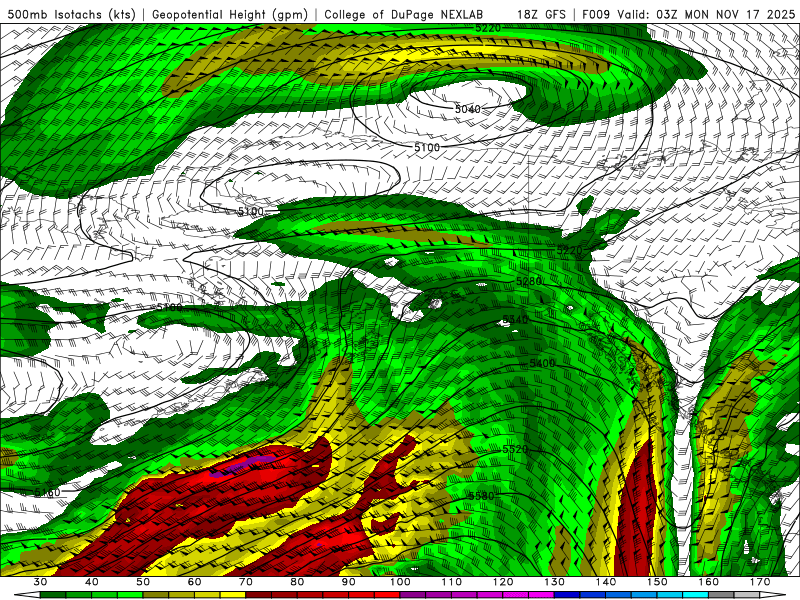The height and width of the screenshot is (600, 800).
Task: Click the 5400 contour label
Action: click(x=542, y=363)
